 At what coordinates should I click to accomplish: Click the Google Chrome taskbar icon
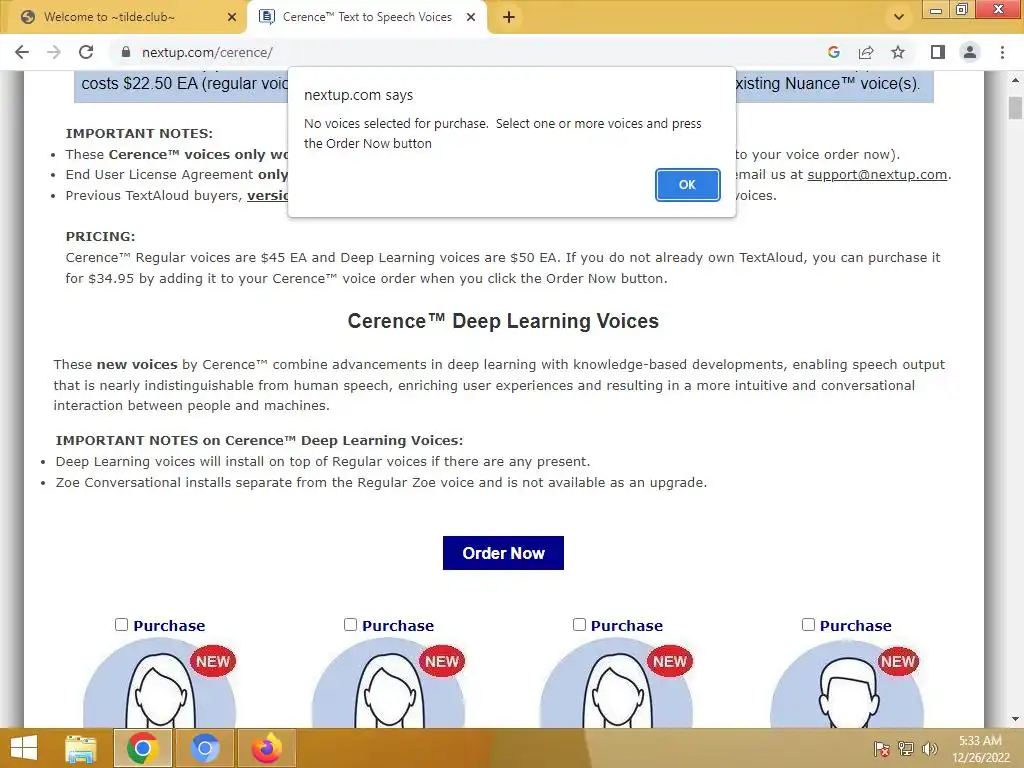[x=143, y=748]
